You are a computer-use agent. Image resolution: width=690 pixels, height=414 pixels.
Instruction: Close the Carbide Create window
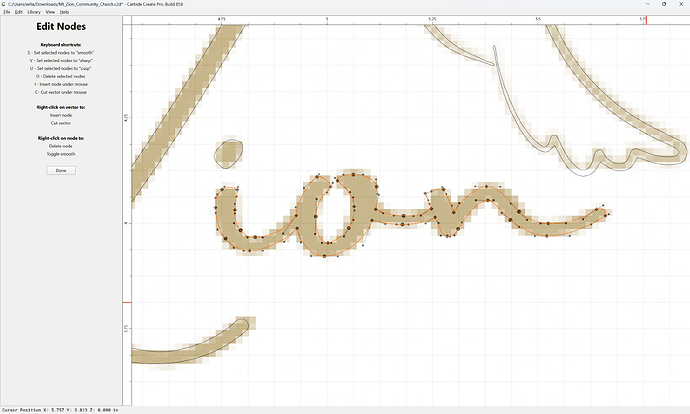[x=681, y=4]
